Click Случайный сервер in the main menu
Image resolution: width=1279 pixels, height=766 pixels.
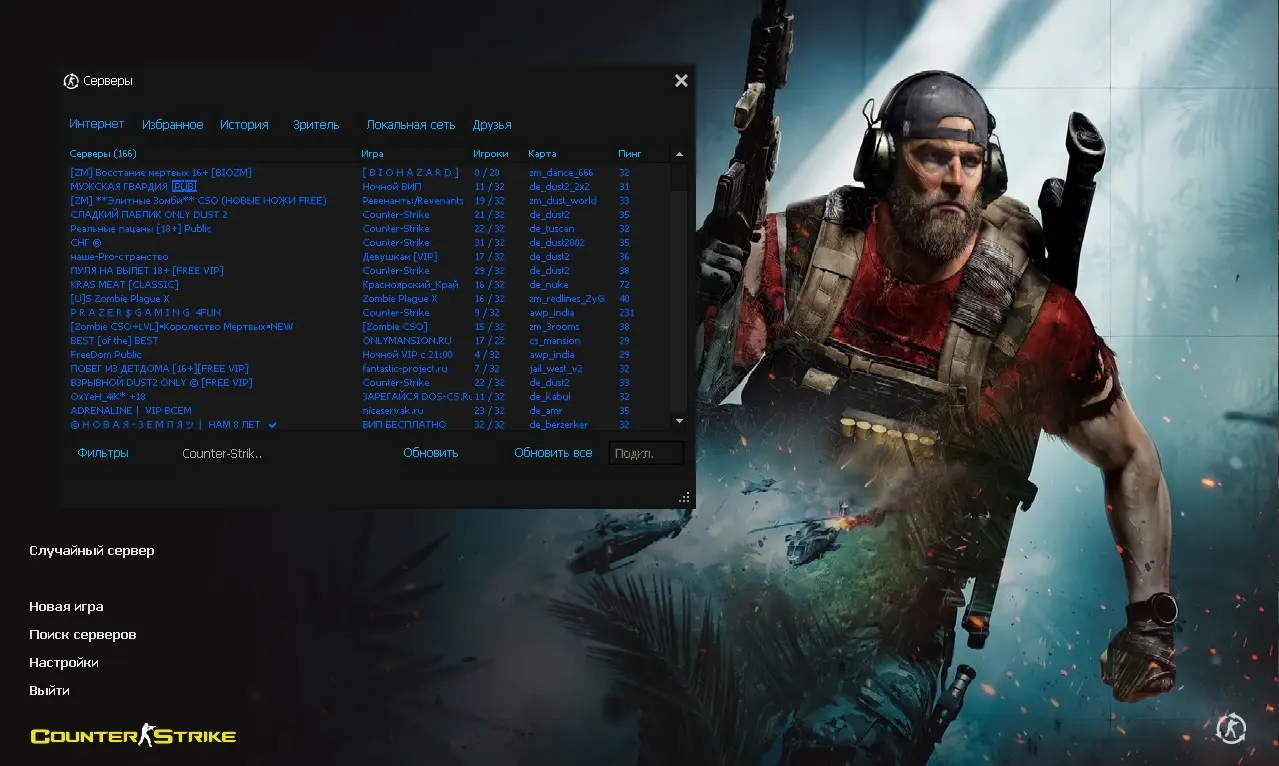(x=92, y=551)
